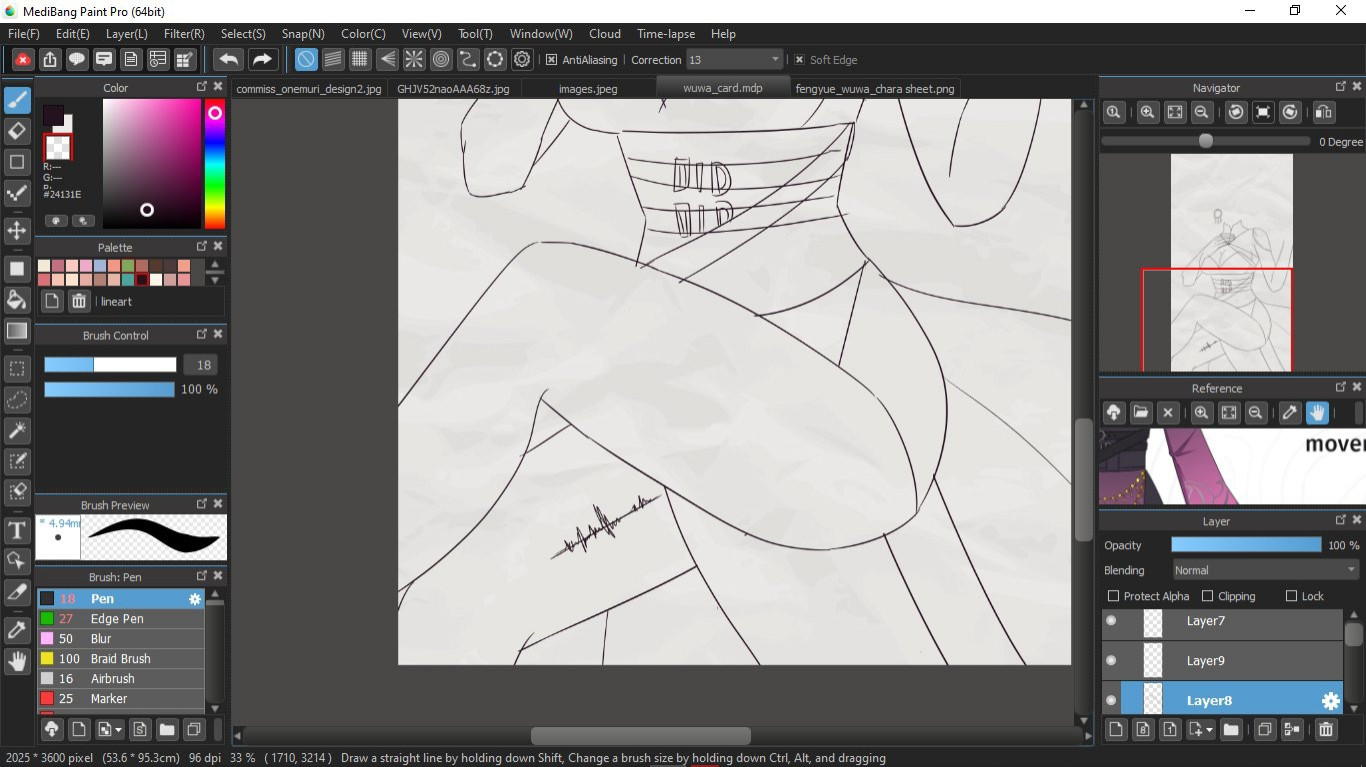Open Layer8 settings gear
The height and width of the screenshot is (767, 1366).
click(1330, 701)
